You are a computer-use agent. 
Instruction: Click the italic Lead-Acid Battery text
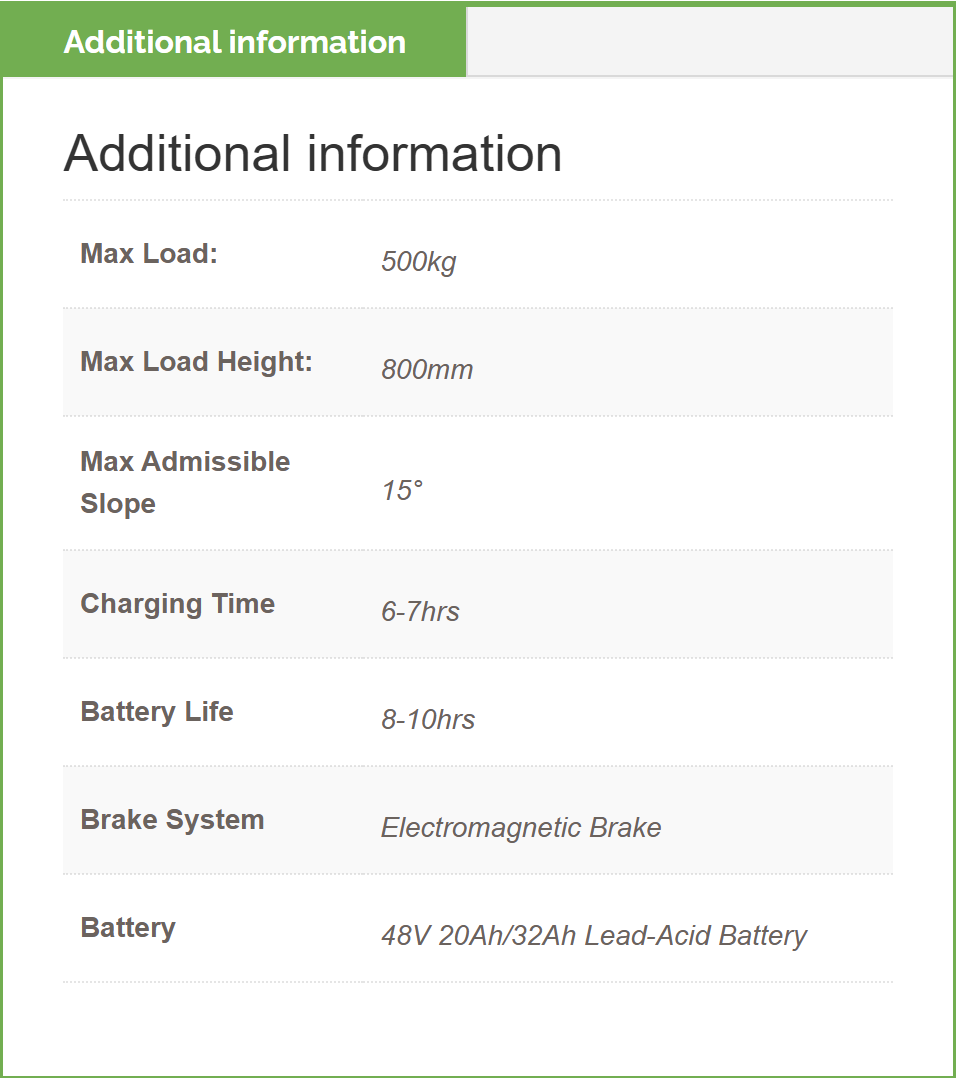tap(696, 936)
